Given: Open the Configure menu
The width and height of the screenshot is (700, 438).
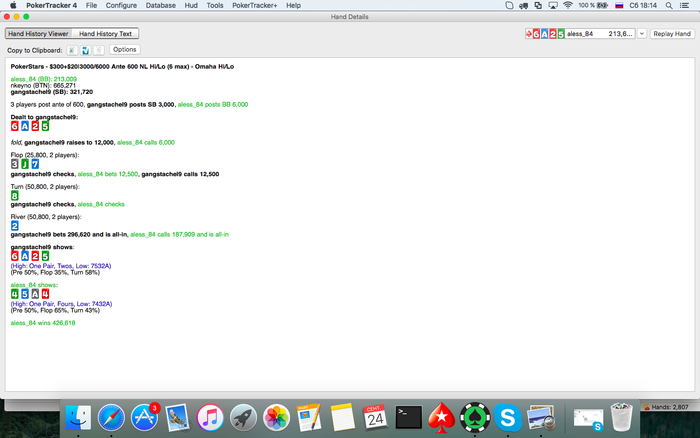Looking at the screenshot, I should pos(121,5).
